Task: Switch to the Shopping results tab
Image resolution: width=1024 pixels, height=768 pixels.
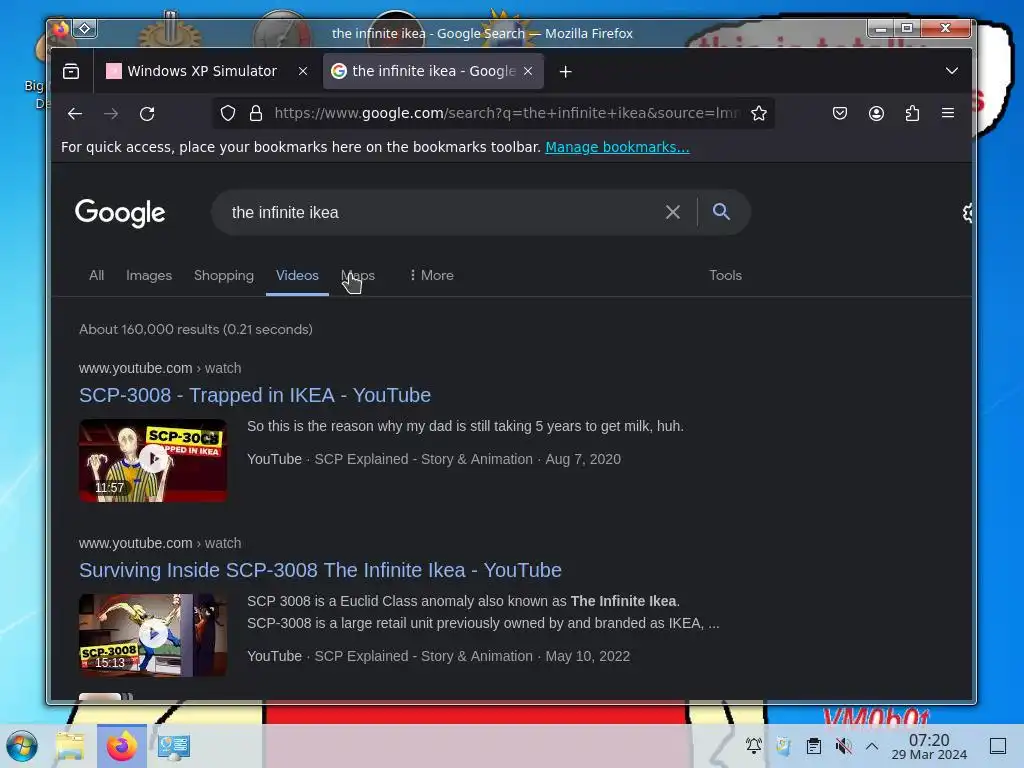Action: point(223,275)
